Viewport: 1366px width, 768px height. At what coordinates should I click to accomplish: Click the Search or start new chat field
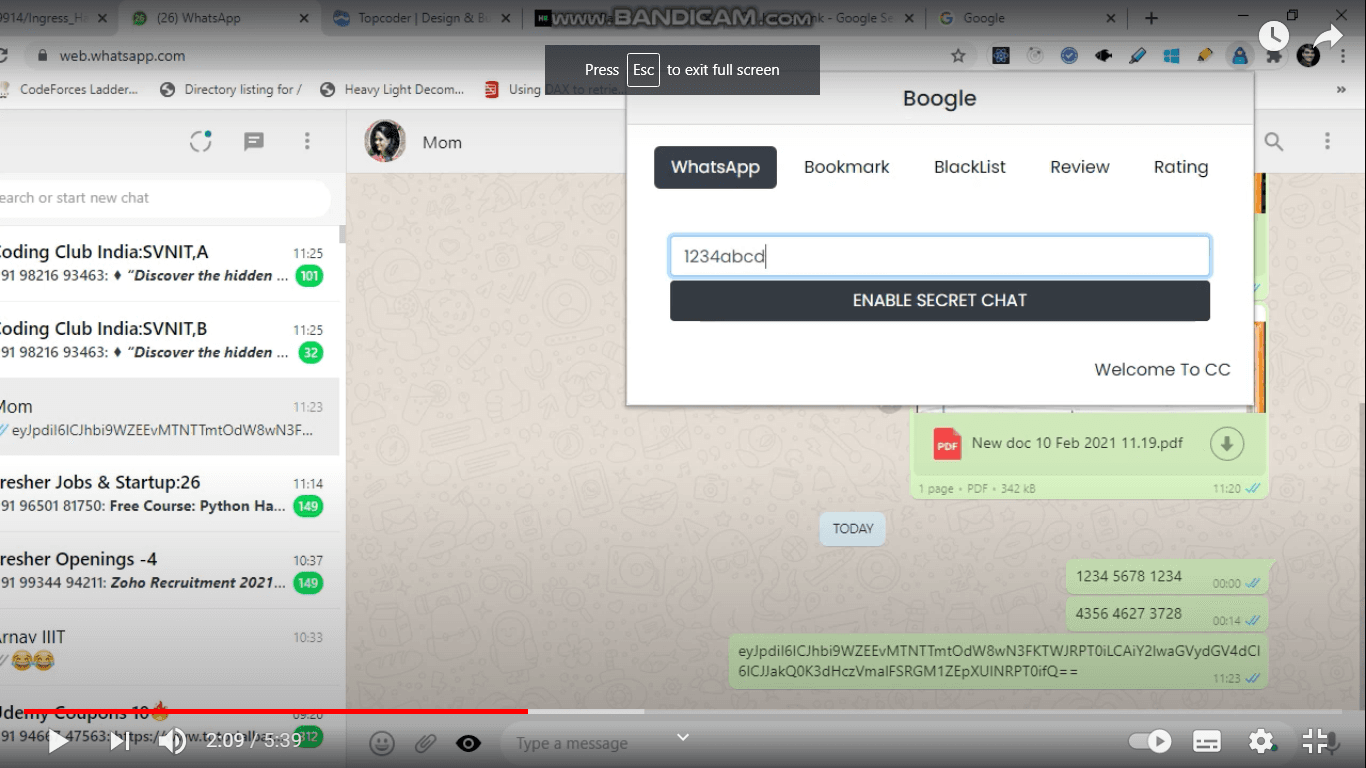pos(165,198)
